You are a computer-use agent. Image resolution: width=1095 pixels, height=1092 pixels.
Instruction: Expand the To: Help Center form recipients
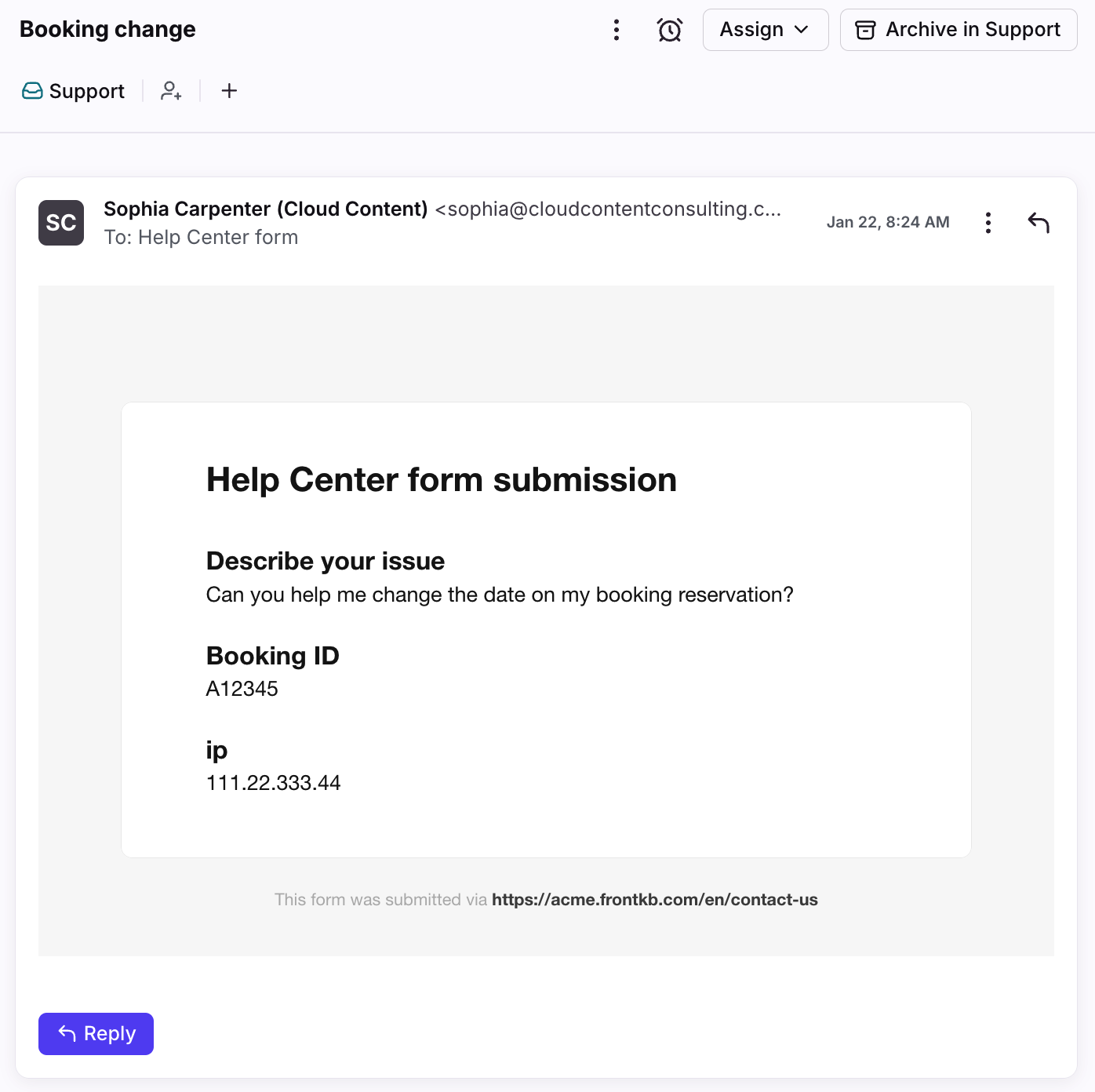pos(201,238)
